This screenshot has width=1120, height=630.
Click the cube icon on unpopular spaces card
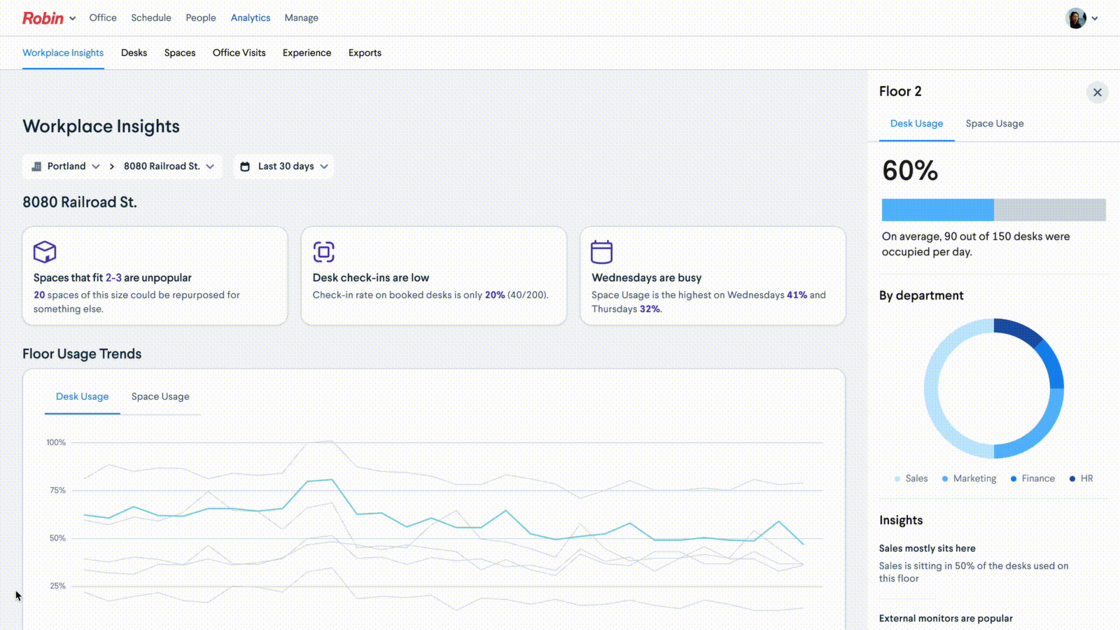(45, 252)
